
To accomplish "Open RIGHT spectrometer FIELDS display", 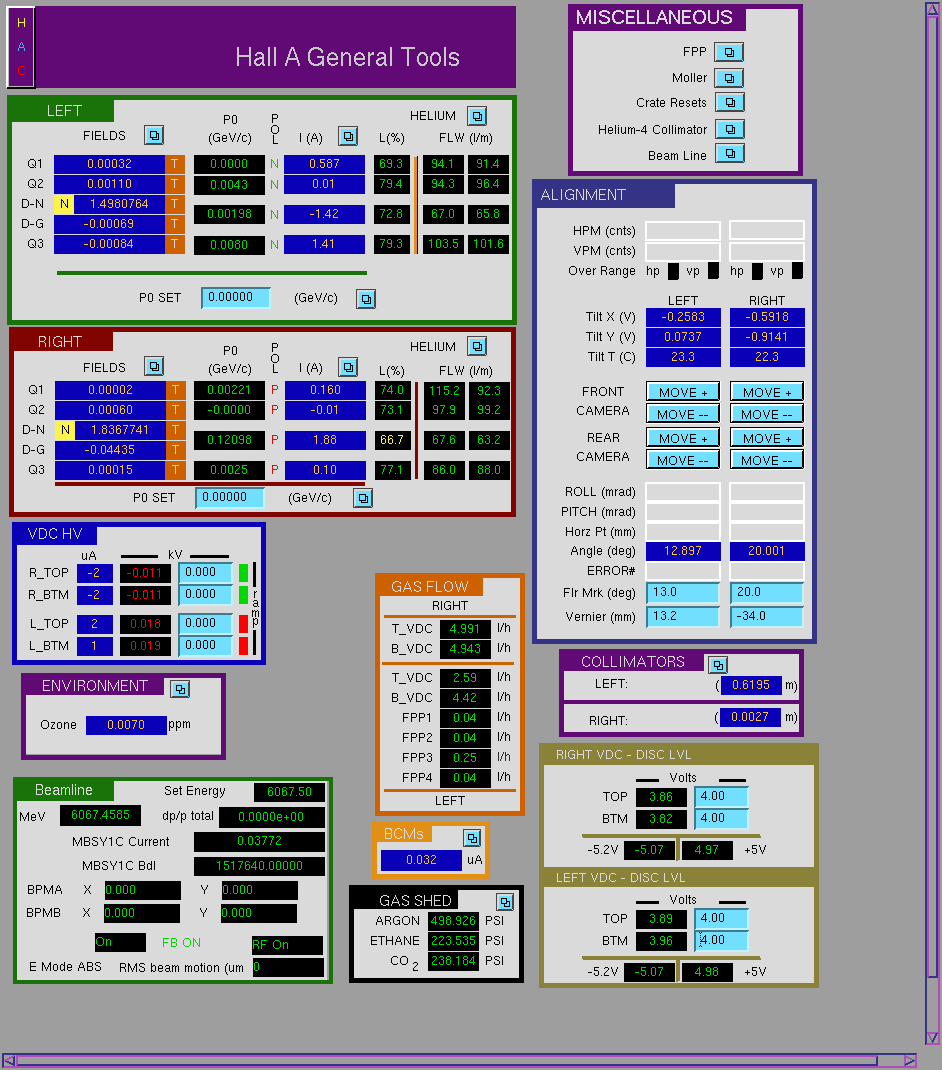I will [x=154, y=366].
